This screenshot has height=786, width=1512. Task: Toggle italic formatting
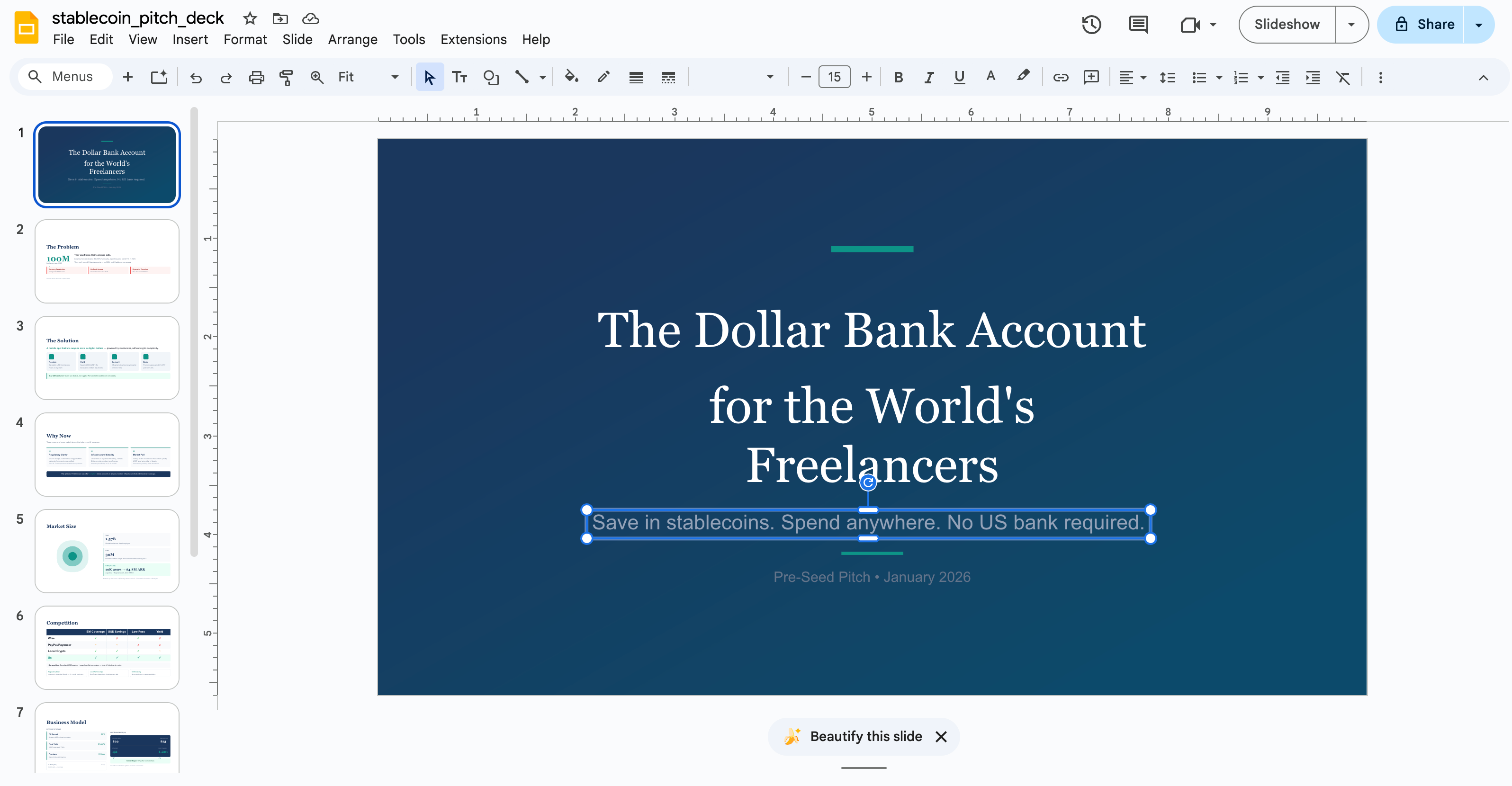click(x=928, y=78)
